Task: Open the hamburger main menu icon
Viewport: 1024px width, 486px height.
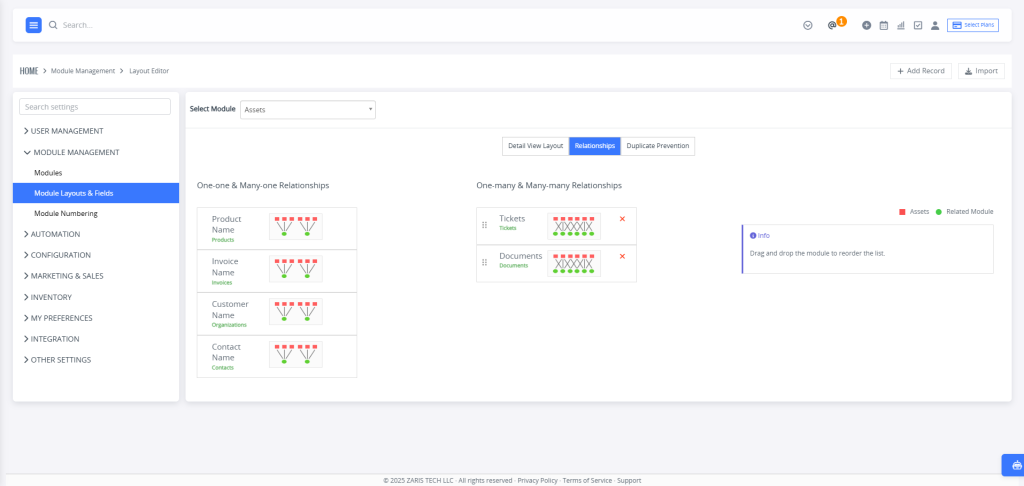Action: tap(33, 25)
